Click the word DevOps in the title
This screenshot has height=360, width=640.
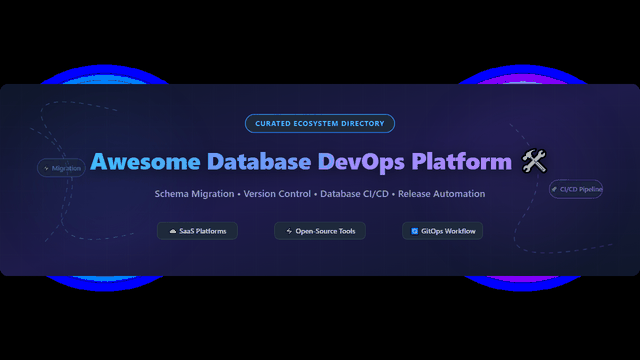click(x=361, y=163)
